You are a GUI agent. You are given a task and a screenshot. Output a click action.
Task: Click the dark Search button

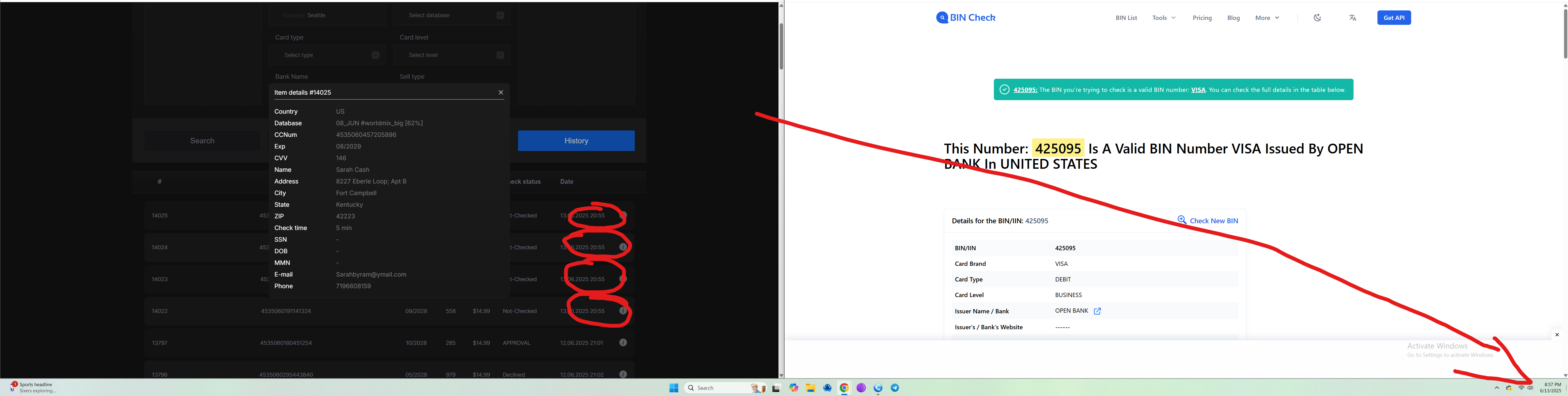coord(202,141)
